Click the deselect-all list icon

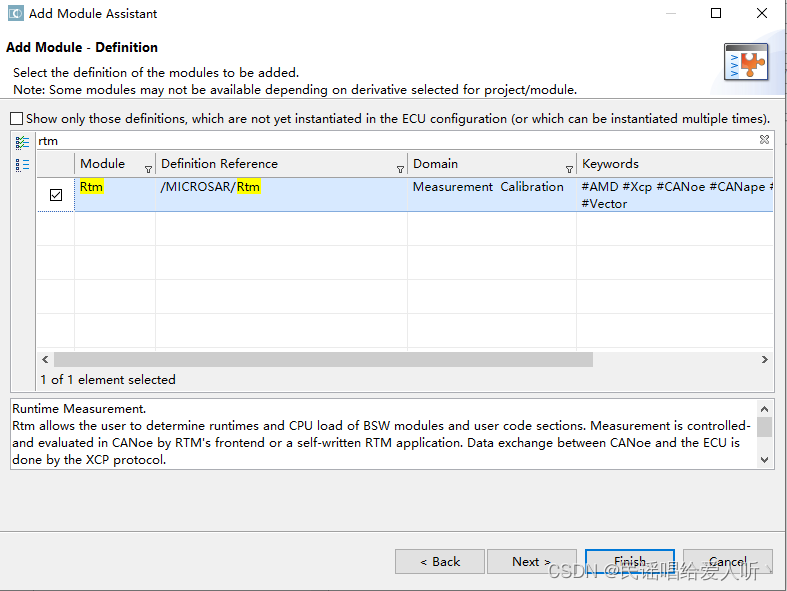(x=23, y=164)
